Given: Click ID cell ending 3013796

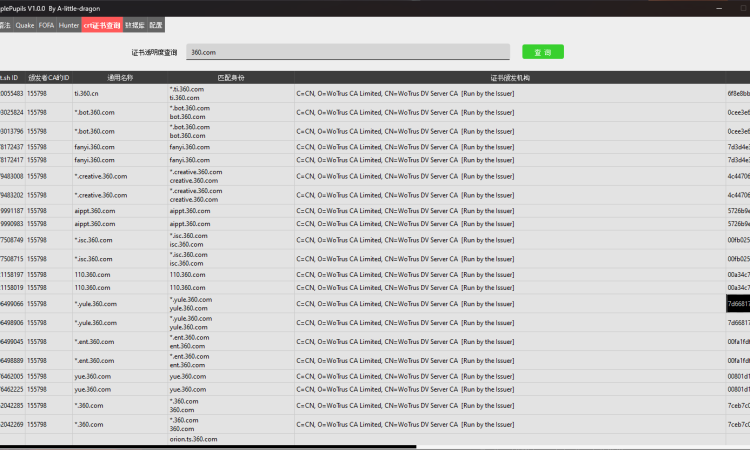Looking at the screenshot, I should pyautogui.click(x=12, y=131).
